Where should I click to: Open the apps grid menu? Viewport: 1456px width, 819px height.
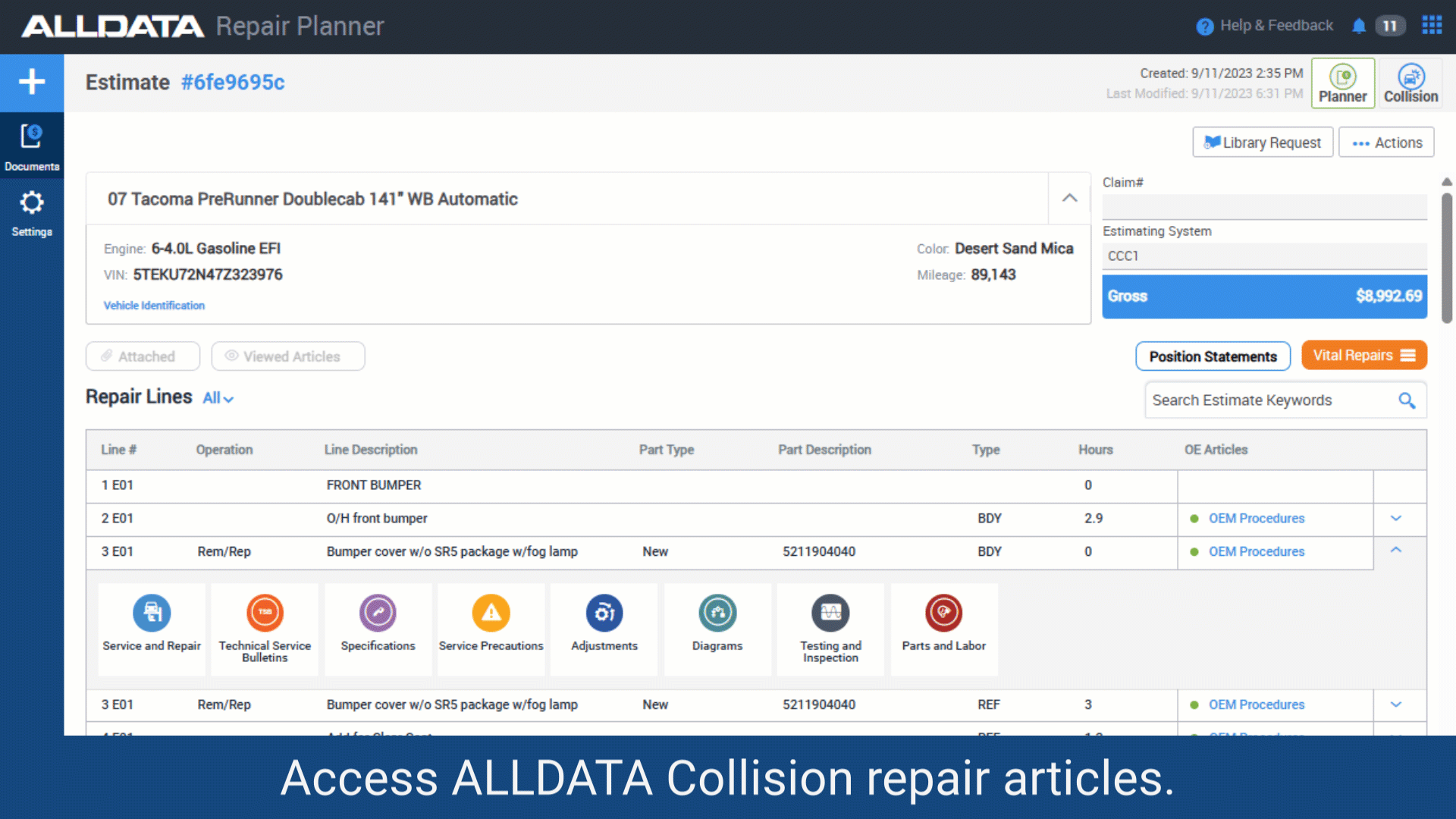coord(1432,26)
